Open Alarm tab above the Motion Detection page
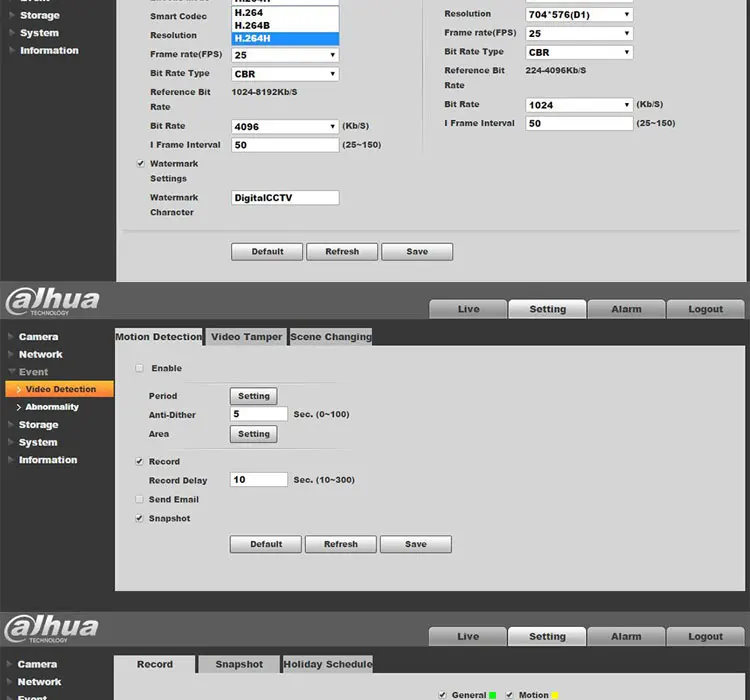 click(x=626, y=309)
